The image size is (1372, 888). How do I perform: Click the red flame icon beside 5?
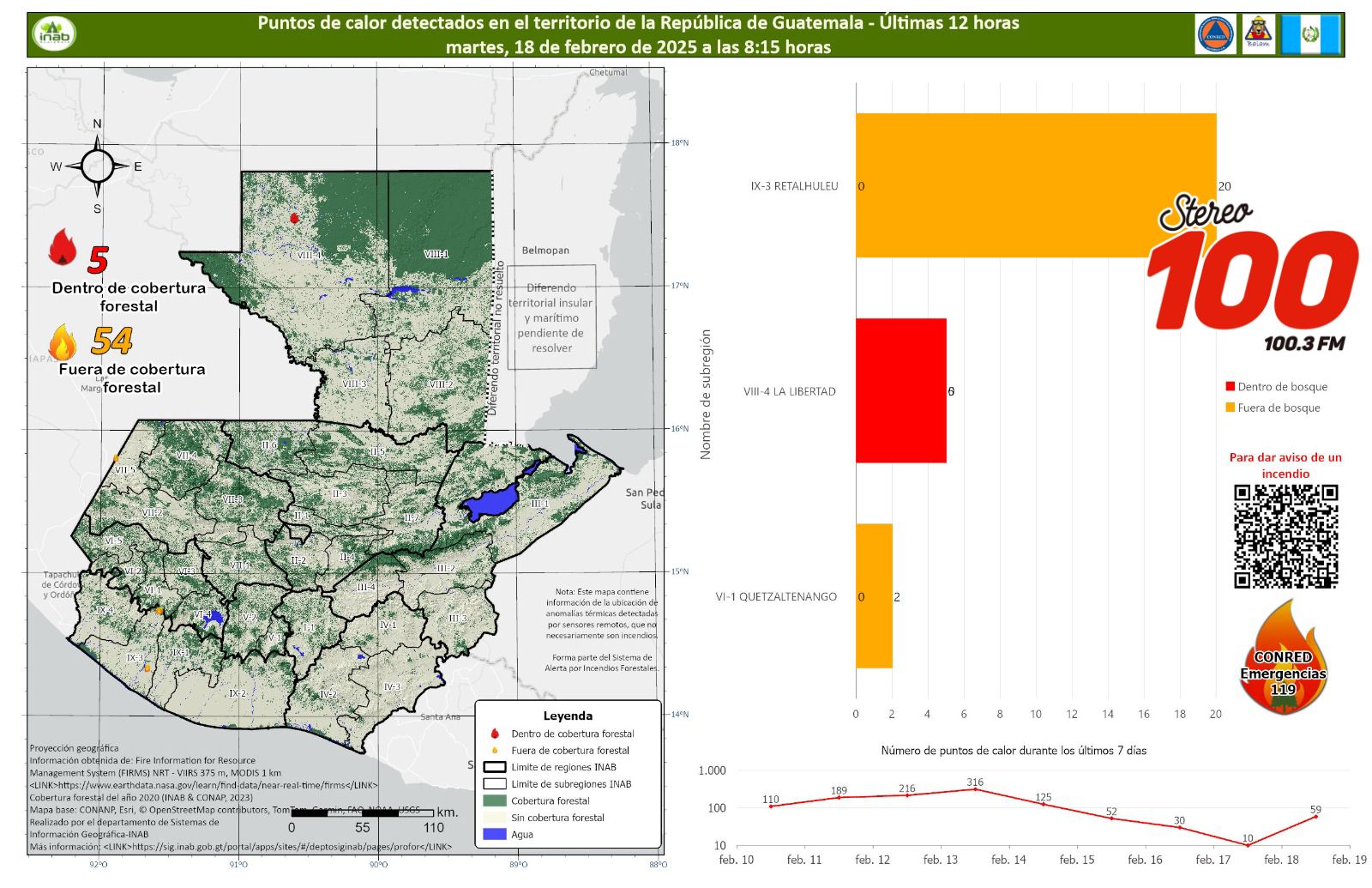[63, 249]
